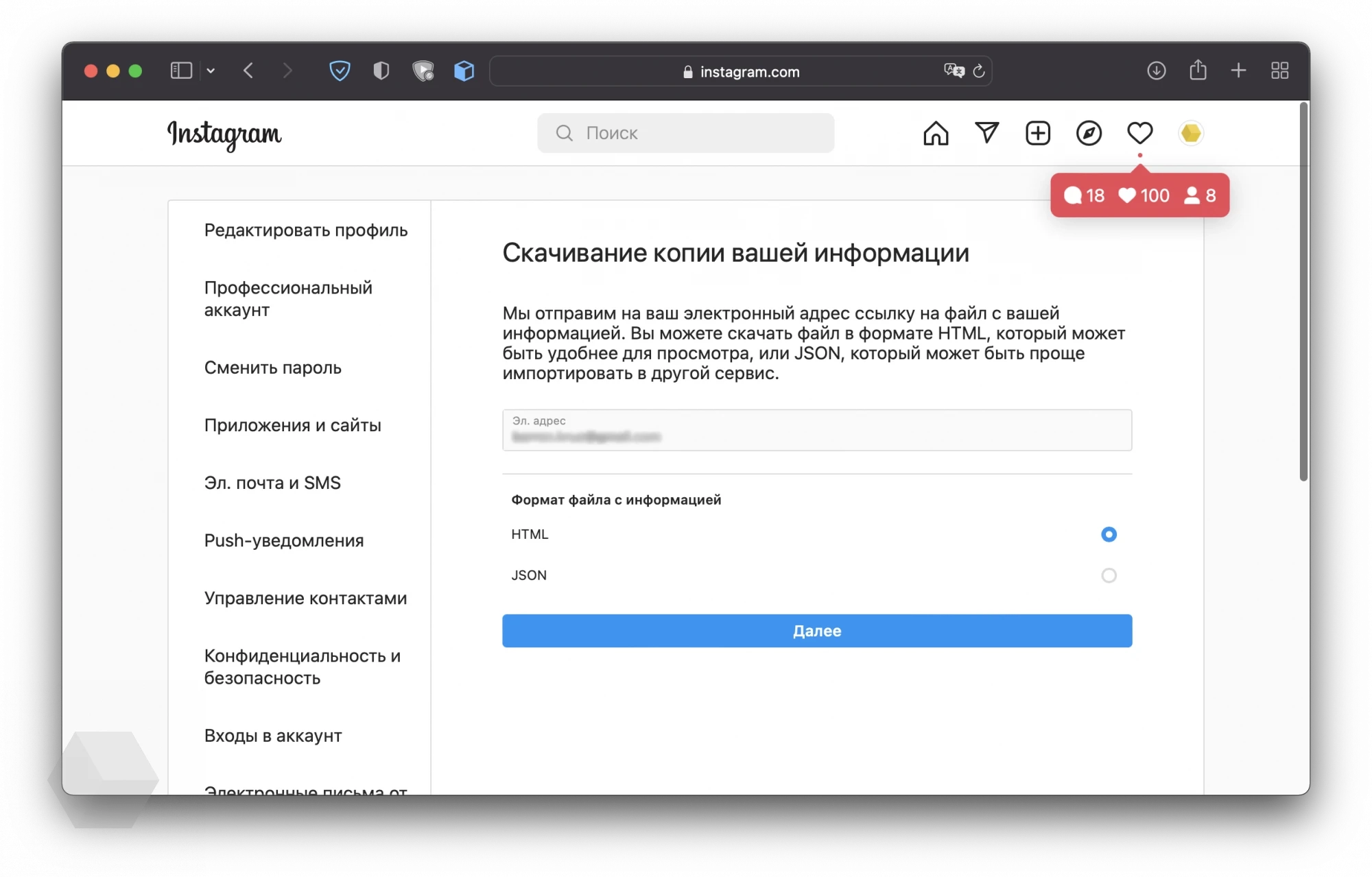
Task: Go forward to next page
Action: pos(287,71)
